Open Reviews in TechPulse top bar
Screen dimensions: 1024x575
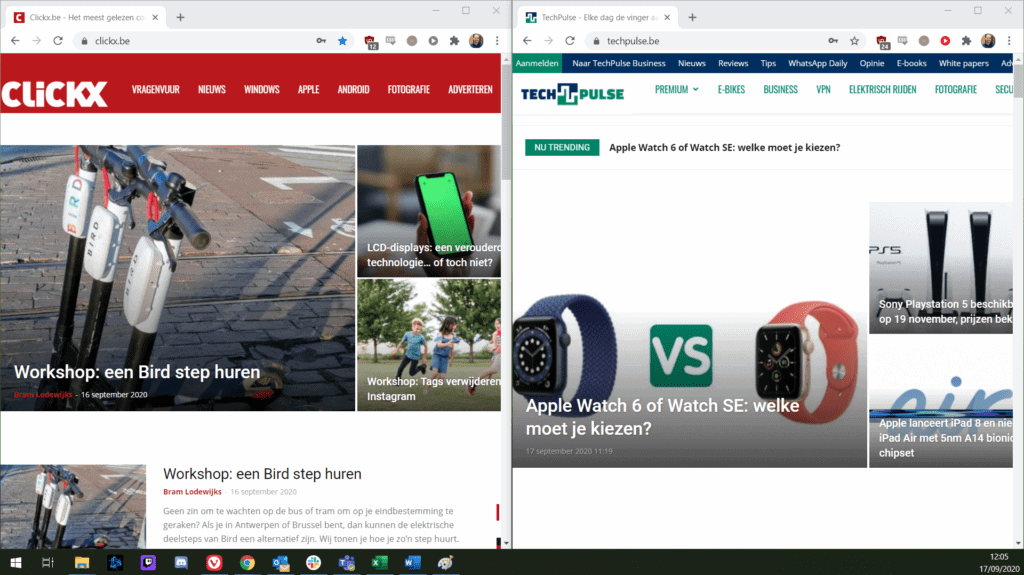733,63
